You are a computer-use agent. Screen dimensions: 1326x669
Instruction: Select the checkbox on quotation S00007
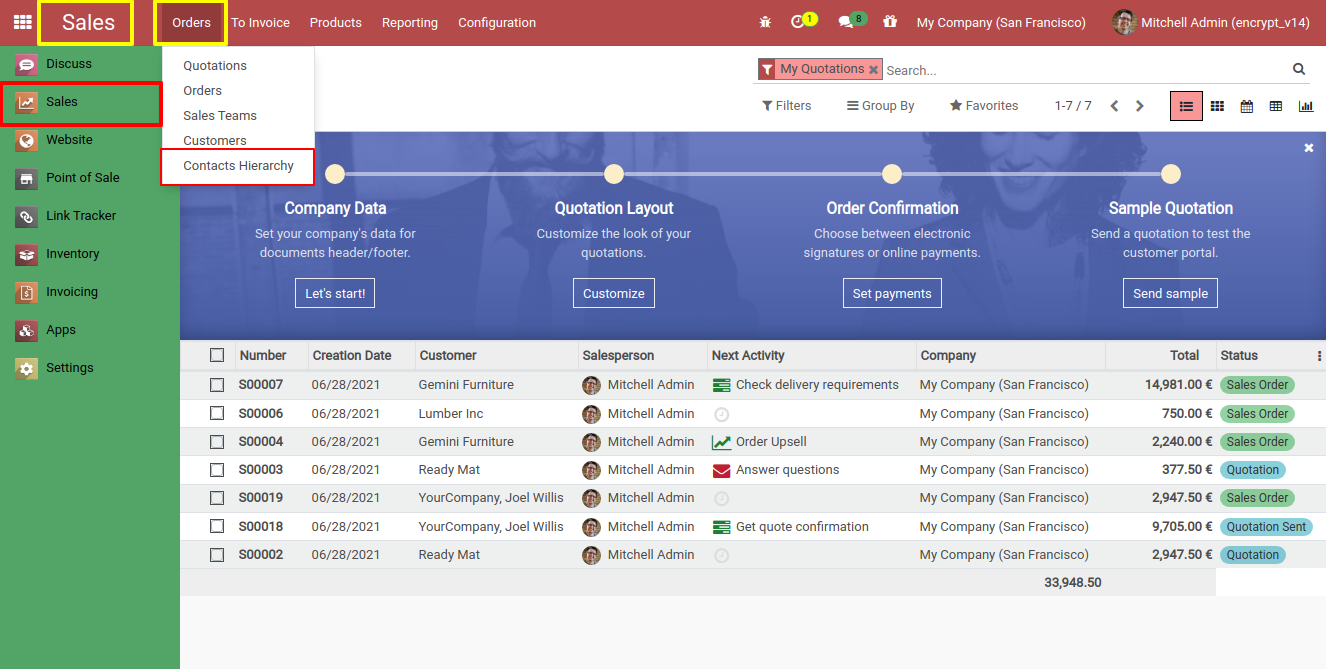click(217, 384)
